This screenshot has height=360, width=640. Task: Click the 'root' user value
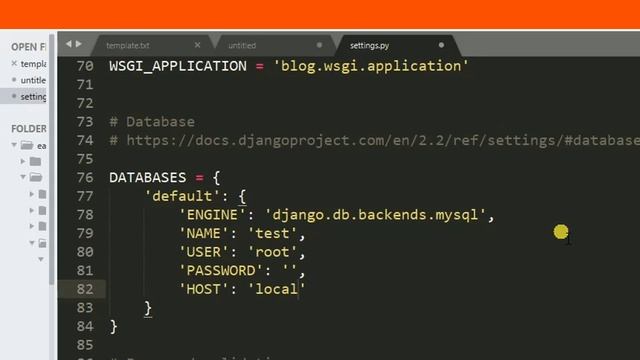tap(272, 252)
